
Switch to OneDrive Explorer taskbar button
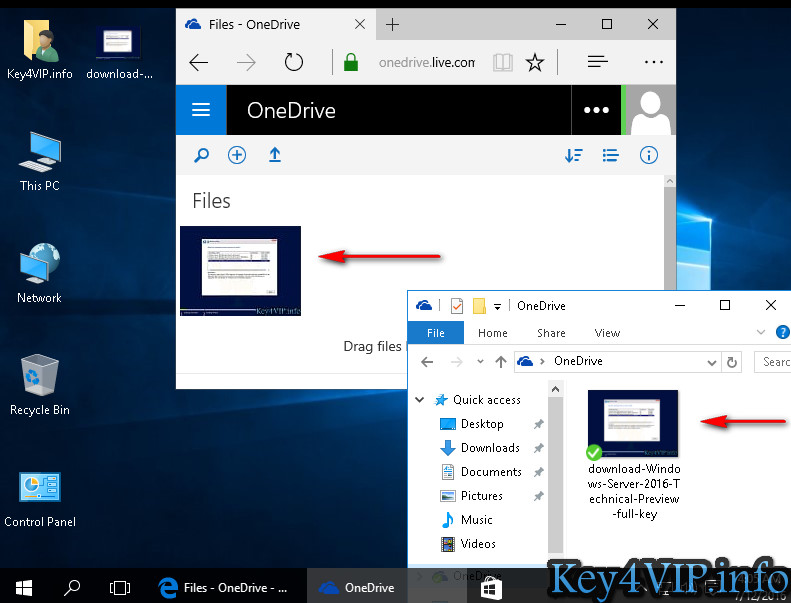(357, 587)
